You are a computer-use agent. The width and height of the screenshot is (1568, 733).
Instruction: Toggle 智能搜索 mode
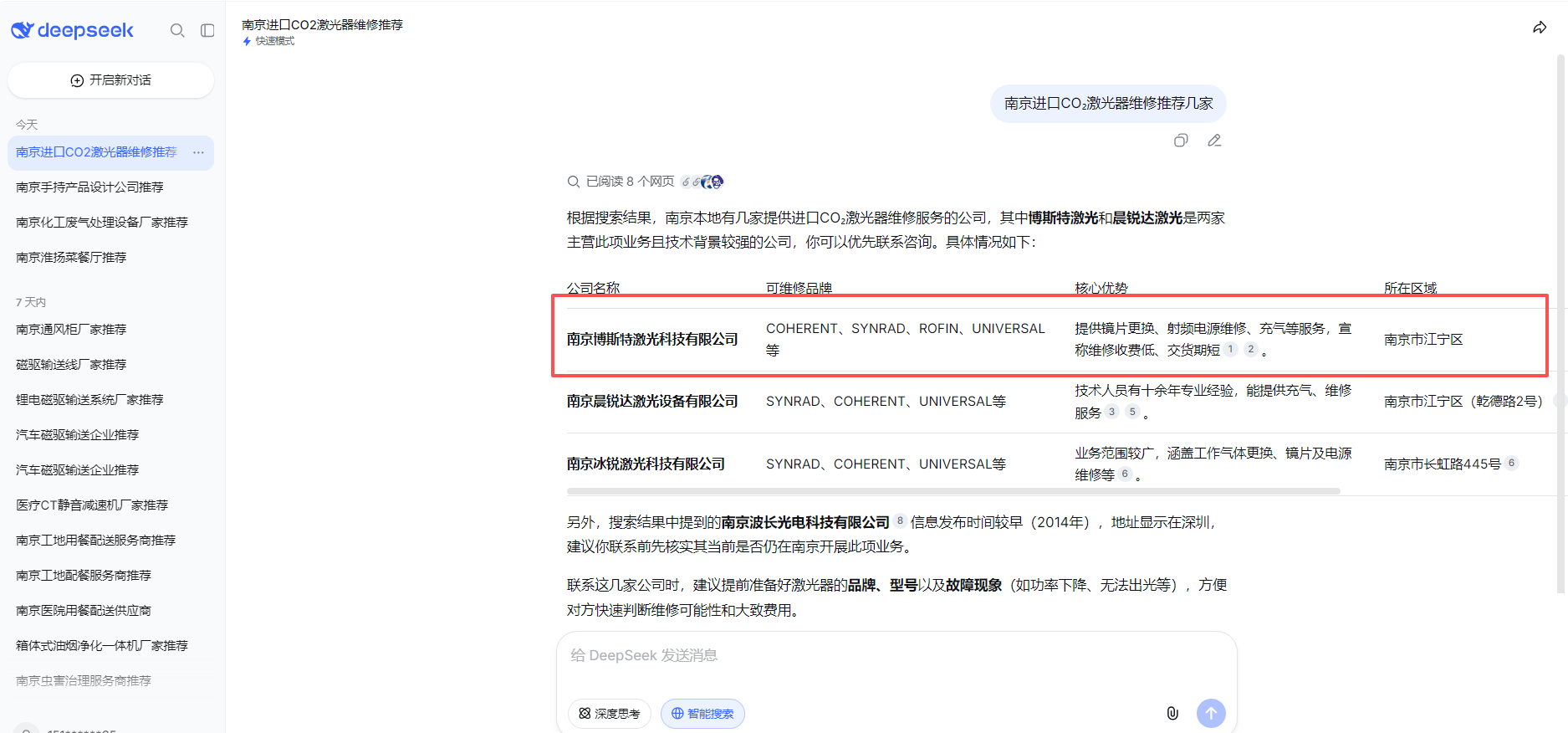tap(702, 714)
